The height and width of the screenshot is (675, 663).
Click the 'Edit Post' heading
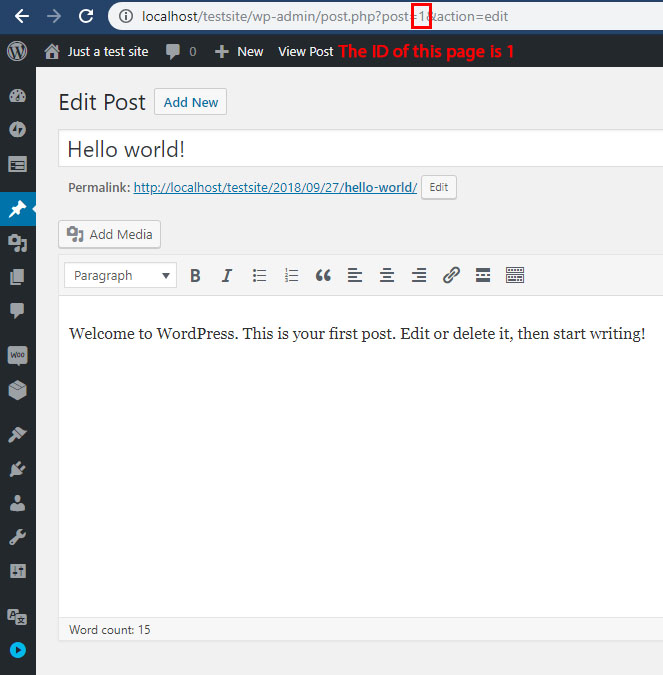click(x=102, y=102)
